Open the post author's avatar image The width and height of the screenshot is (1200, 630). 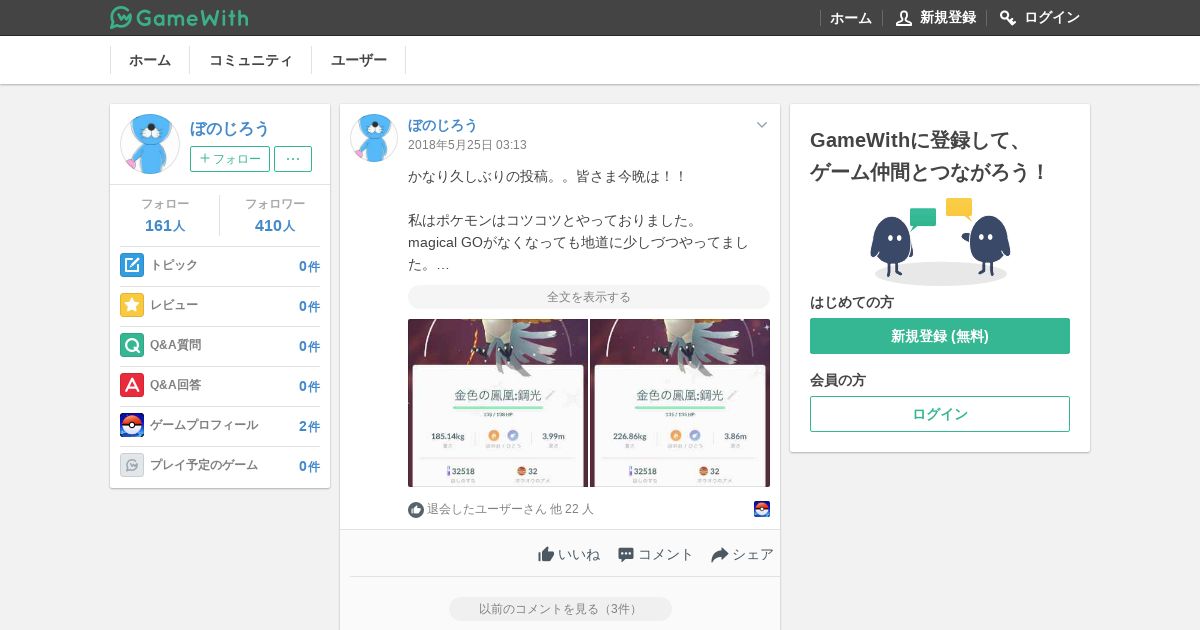coord(374,138)
